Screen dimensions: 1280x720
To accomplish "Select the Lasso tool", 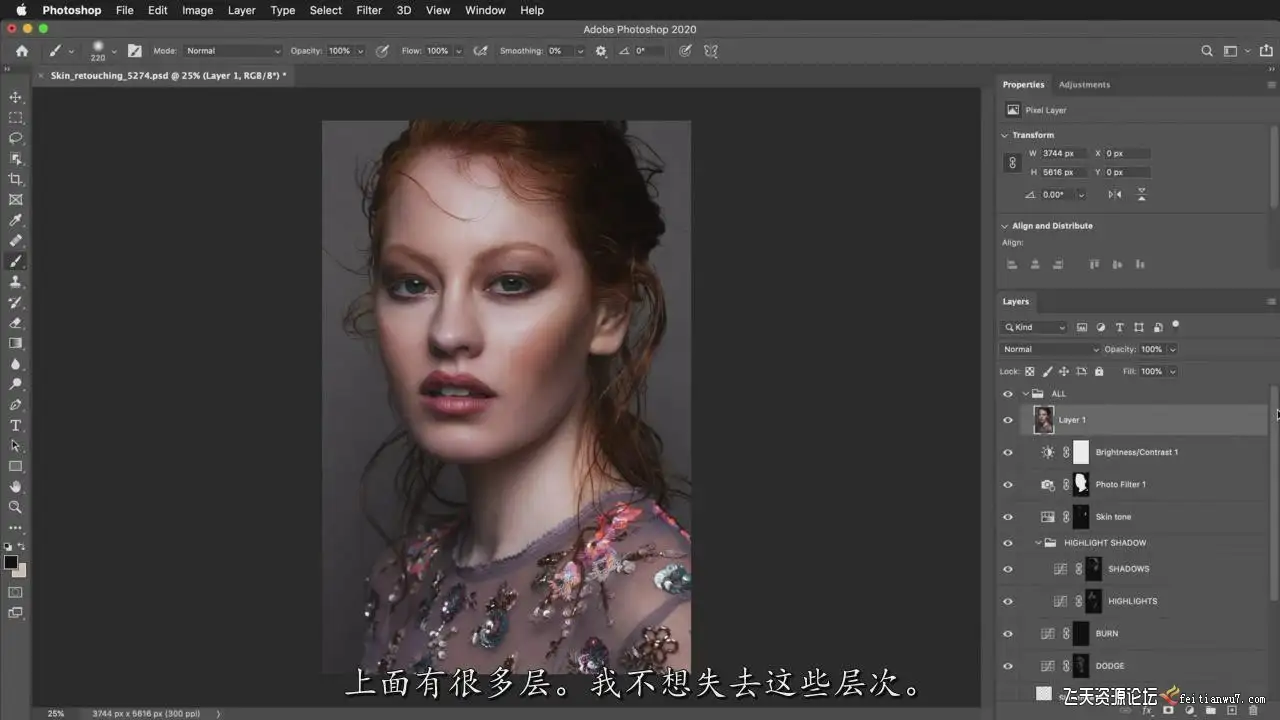I will [15, 138].
